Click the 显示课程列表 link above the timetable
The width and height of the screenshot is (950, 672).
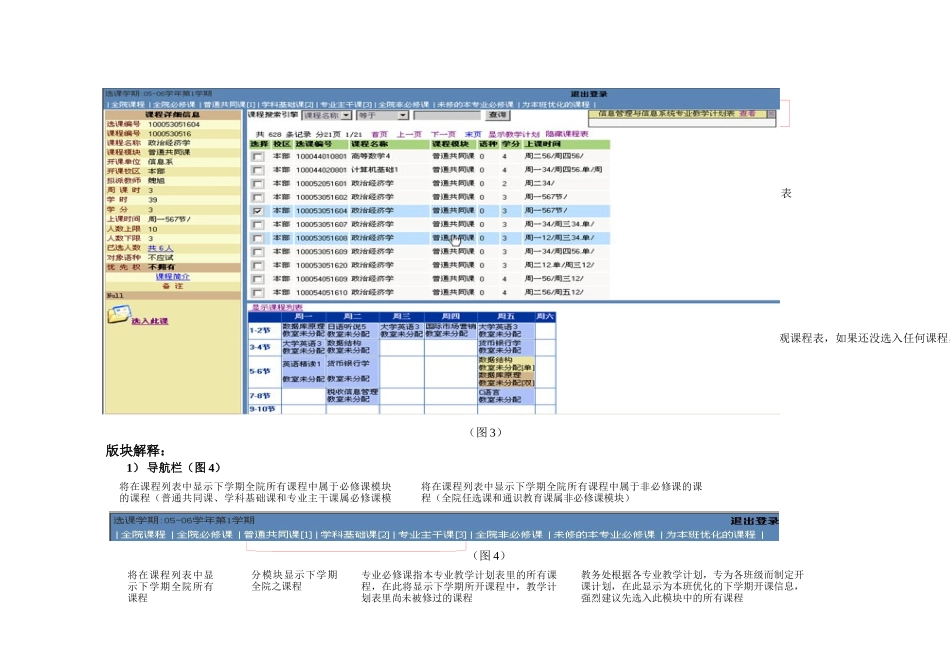coord(277,307)
